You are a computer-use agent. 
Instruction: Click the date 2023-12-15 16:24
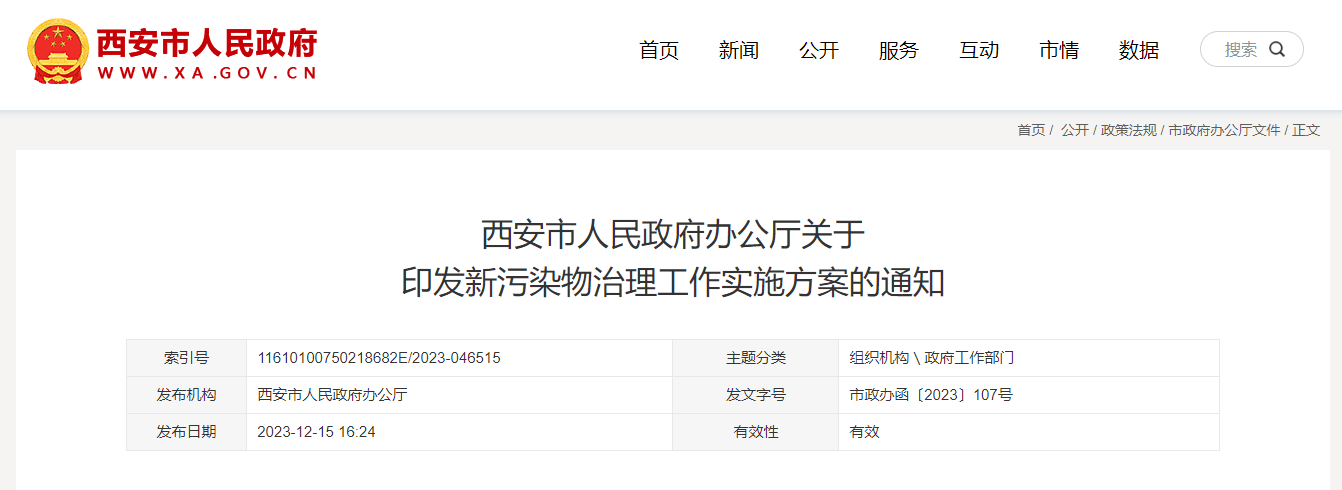[316, 432]
